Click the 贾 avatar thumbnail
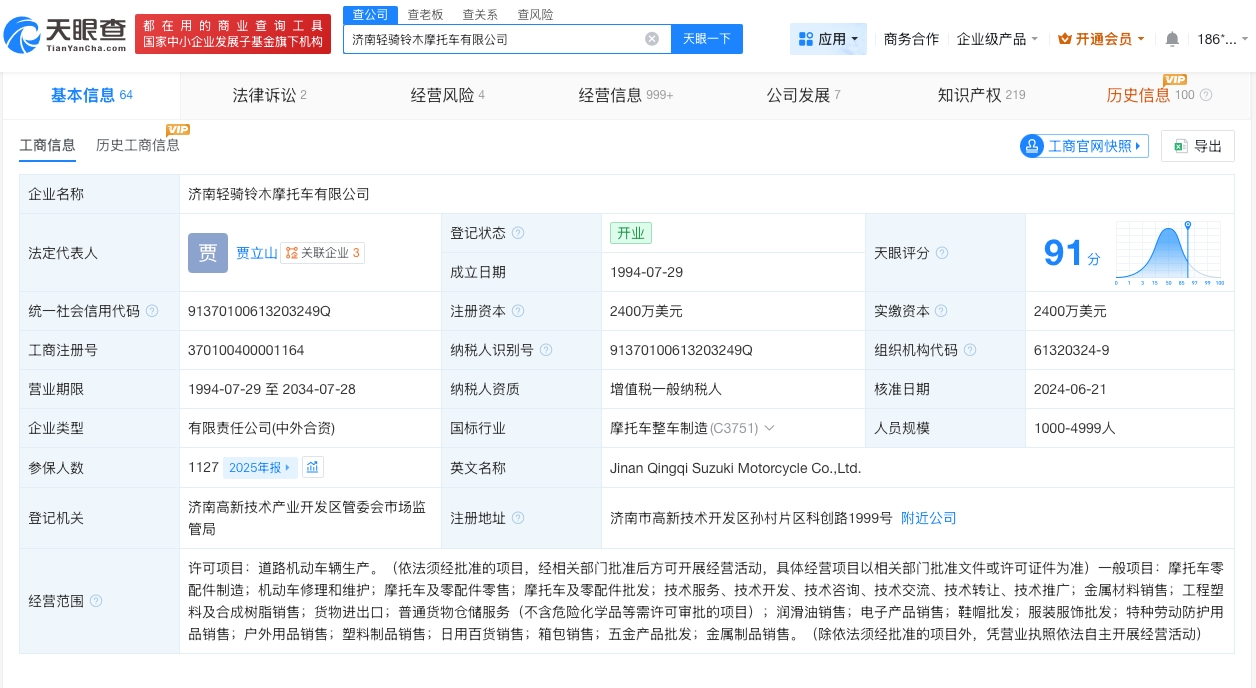This screenshot has height=688, width=1256. tap(208, 253)
